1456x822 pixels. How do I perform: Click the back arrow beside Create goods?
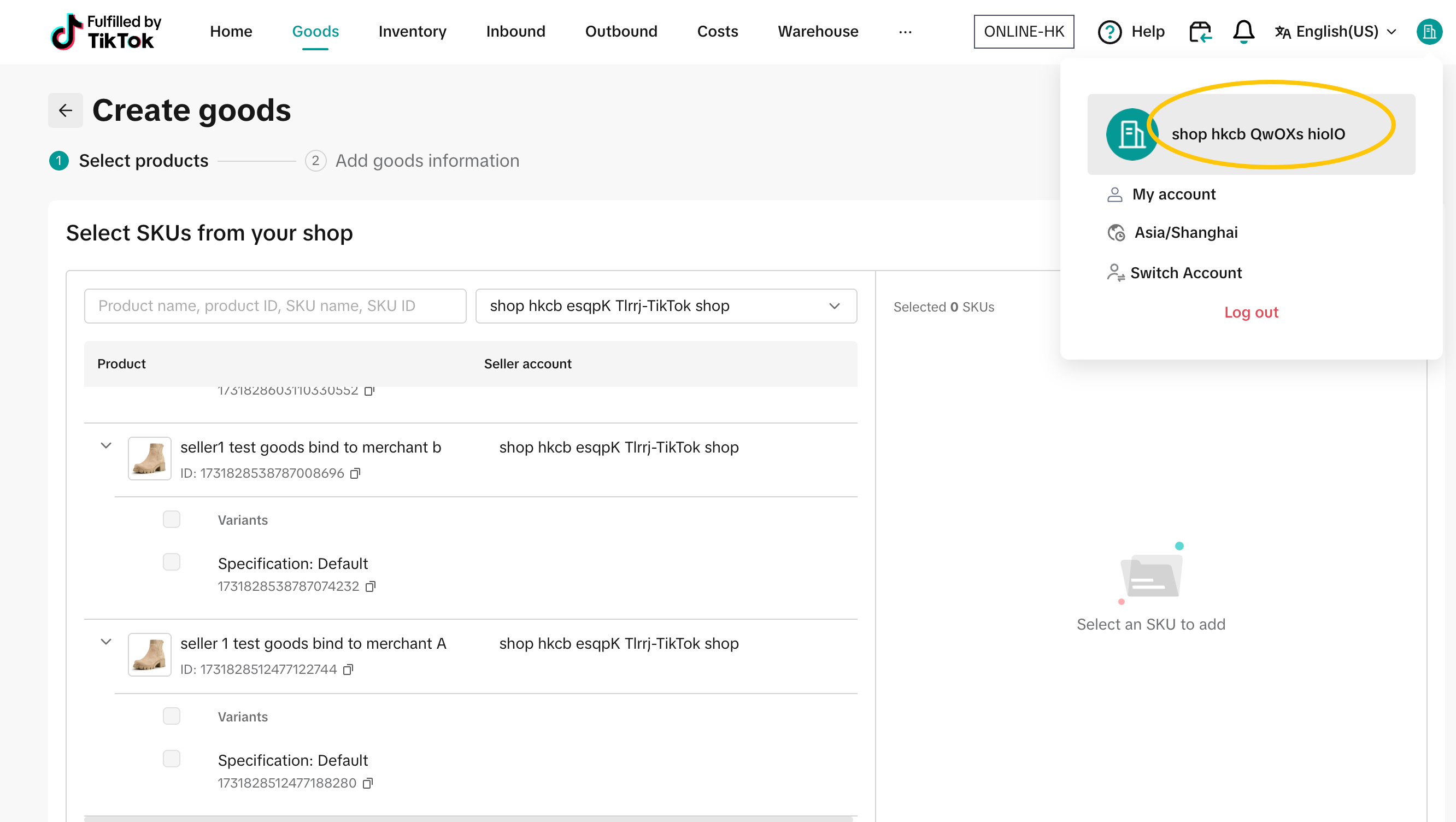(x=66, y=110)
